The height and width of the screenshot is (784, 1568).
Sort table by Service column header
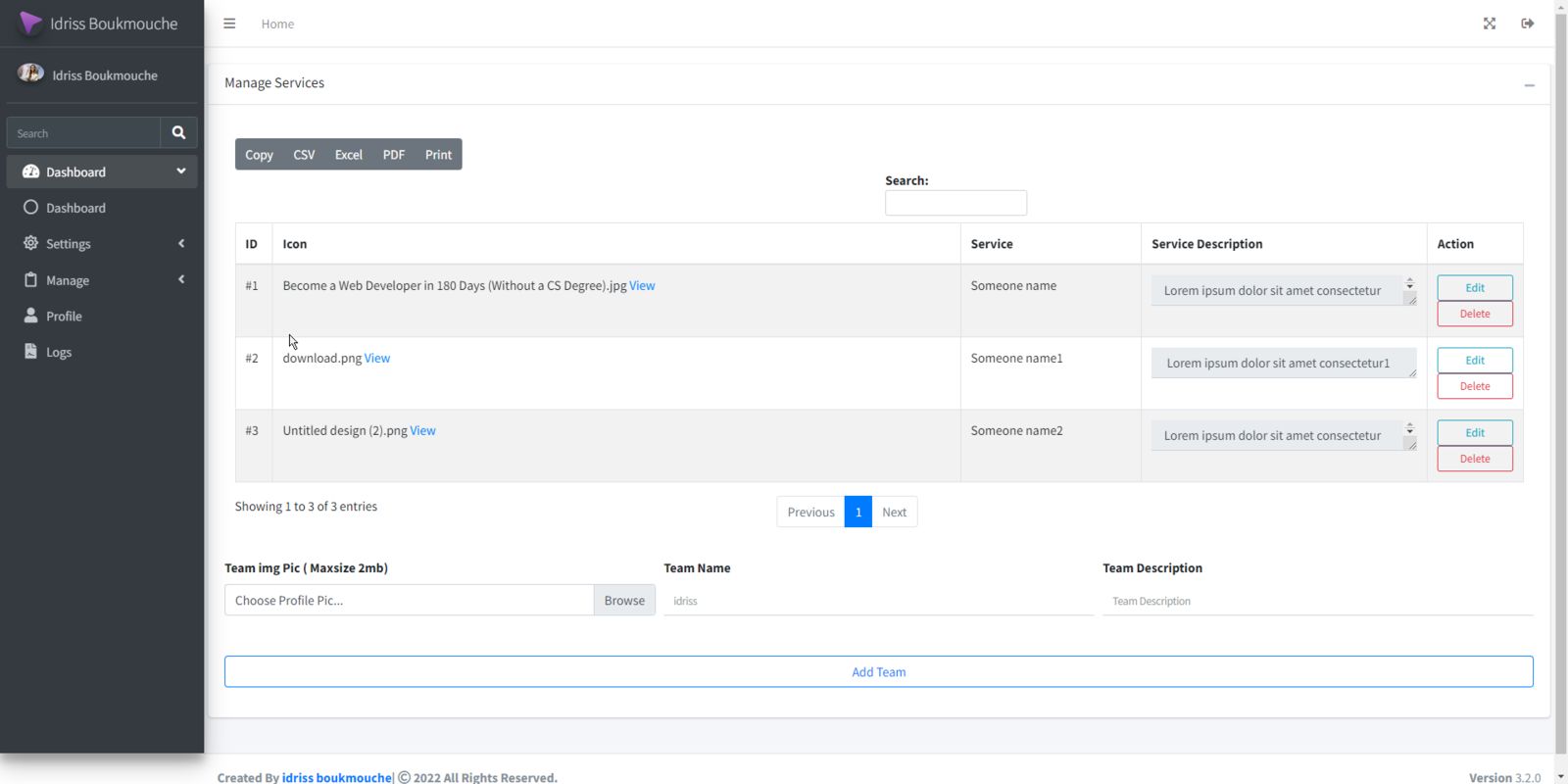point(992,244)
